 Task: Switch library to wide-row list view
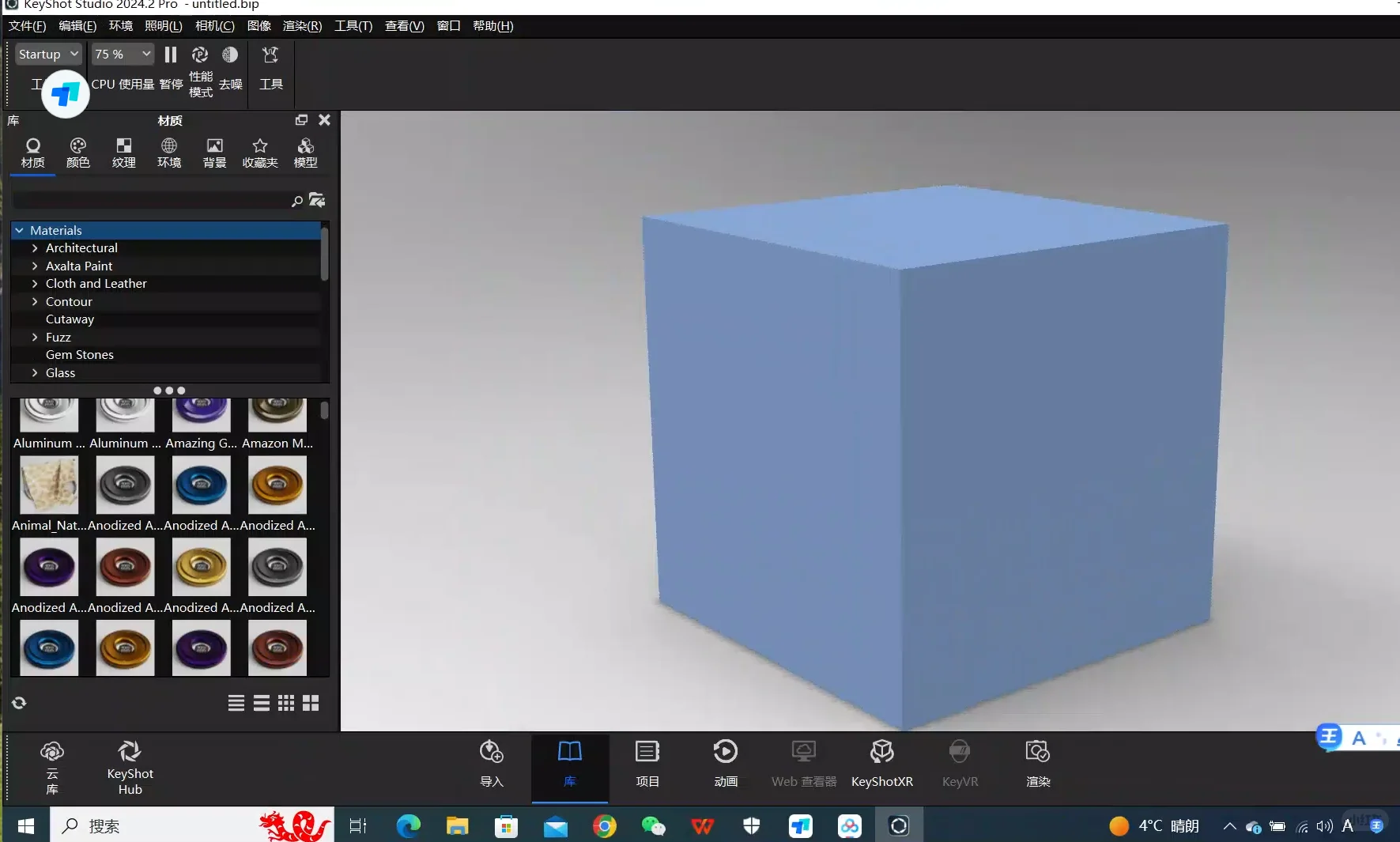(262, 703)
